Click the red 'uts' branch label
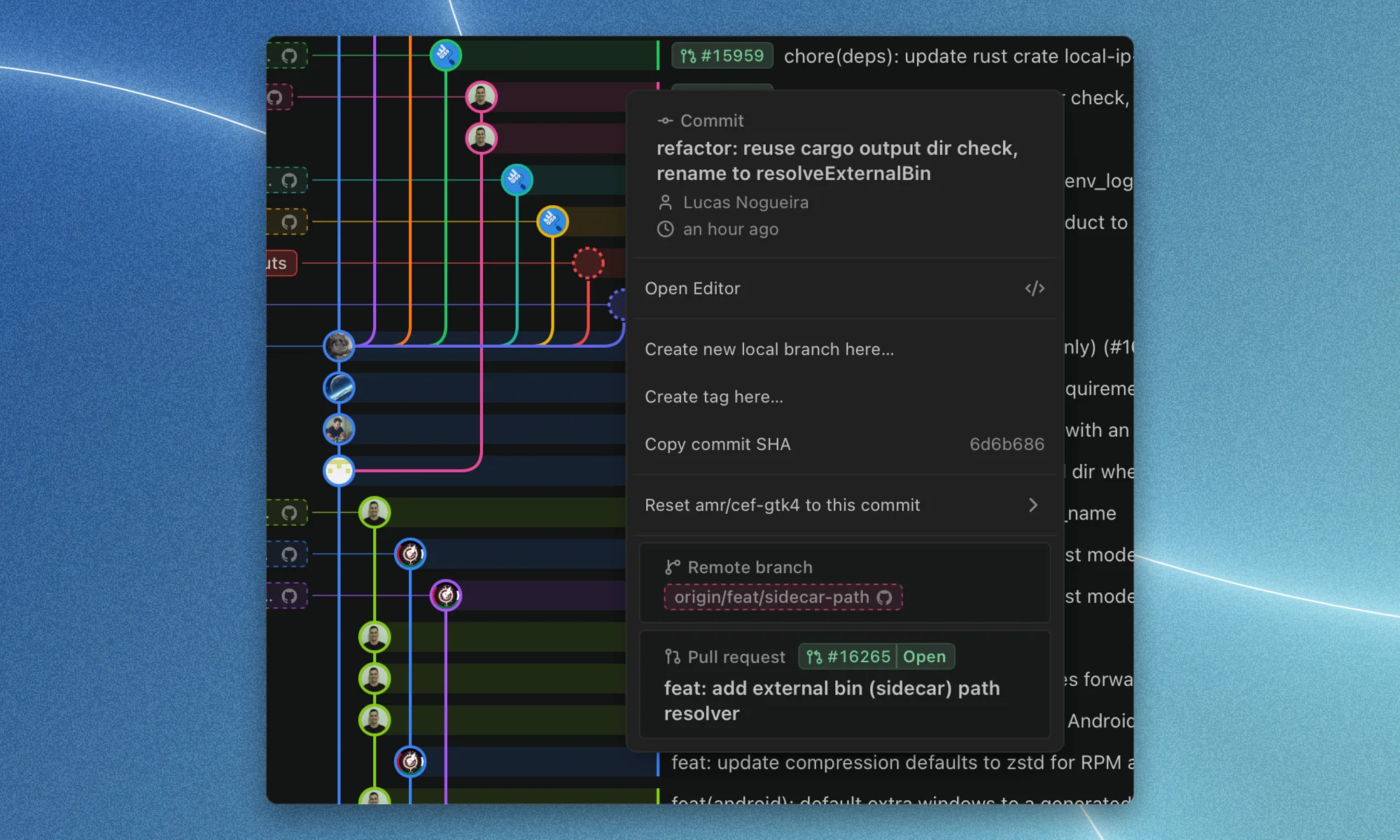The width and height of the screenshot is (1400, 840). pos(281,263)
